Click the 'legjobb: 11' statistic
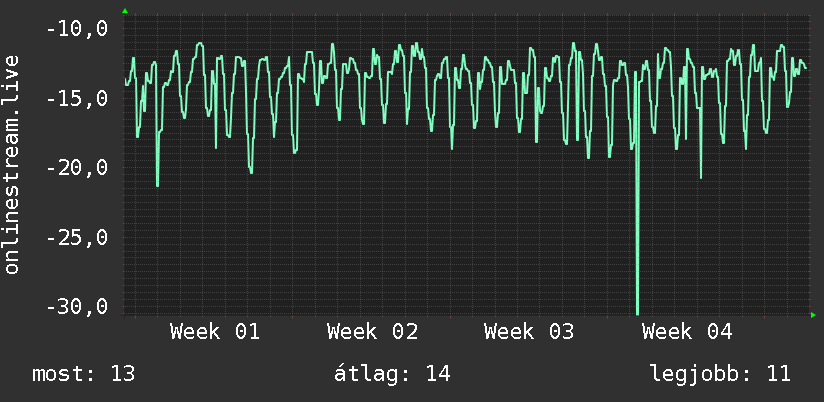Screen dimensions: 824x402 point(720,374)
